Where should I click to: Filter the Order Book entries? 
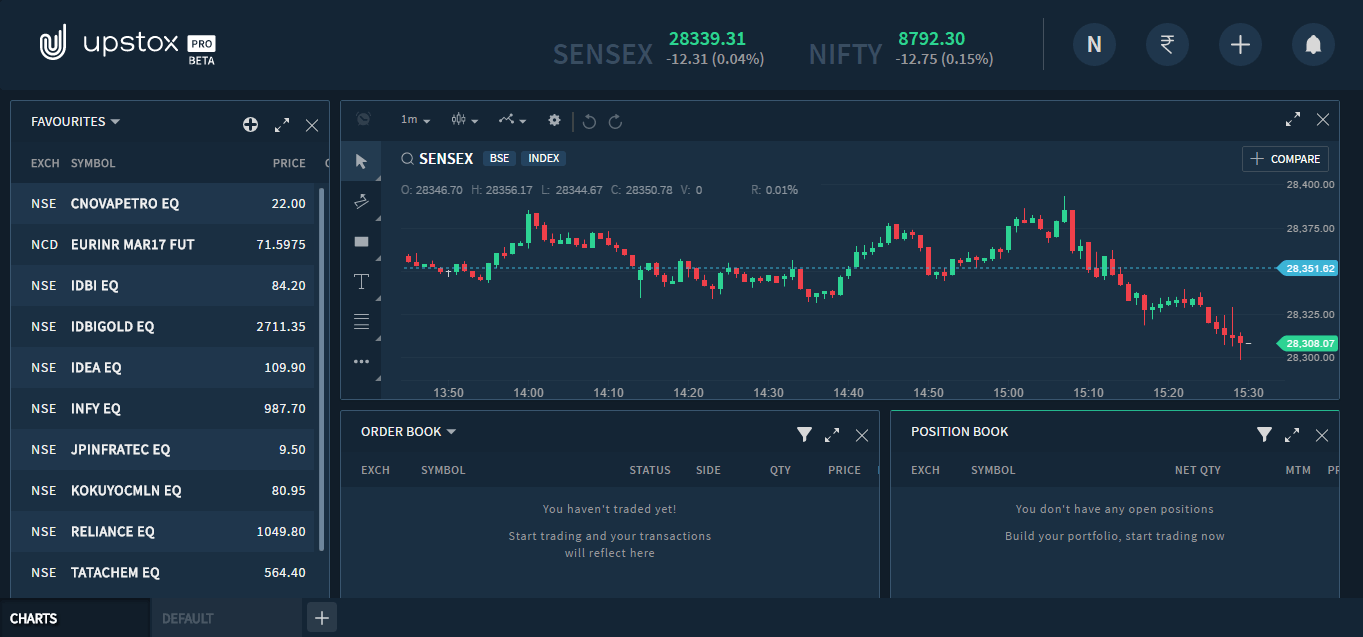coord(804,434)
